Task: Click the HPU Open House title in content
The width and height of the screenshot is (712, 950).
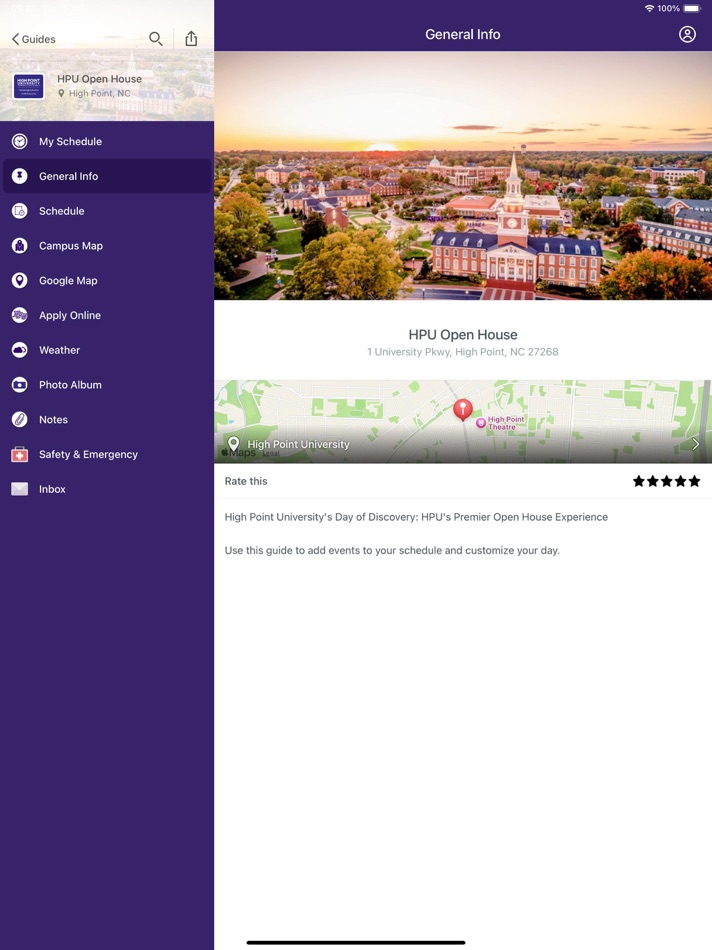Action: pos(463,335)
